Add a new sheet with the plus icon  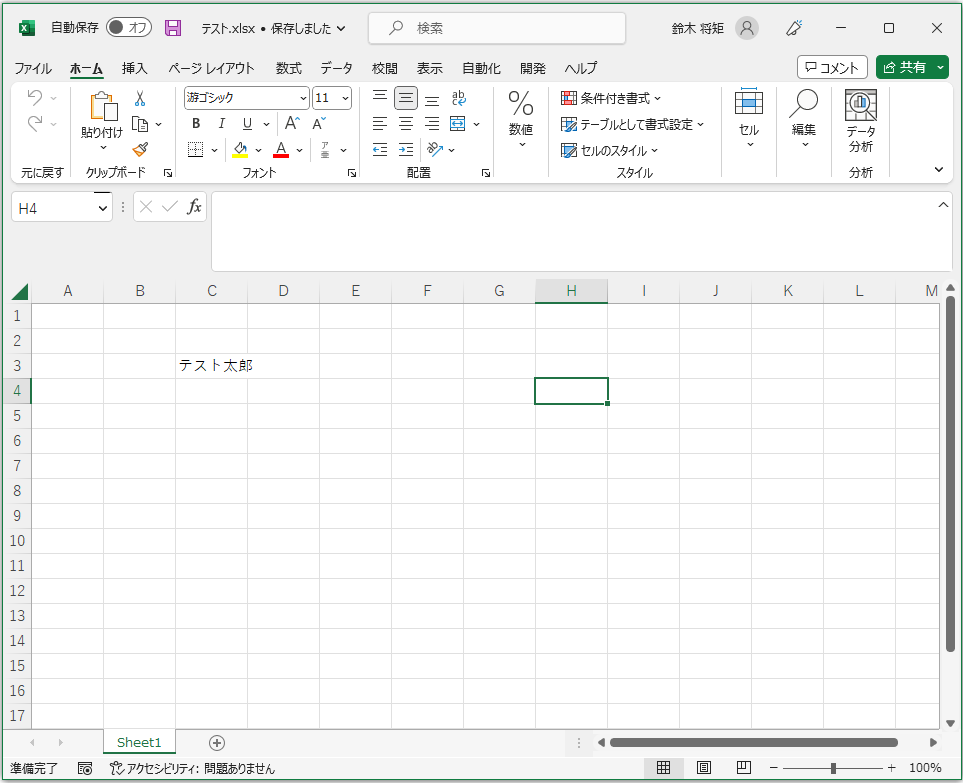(217, 743)
